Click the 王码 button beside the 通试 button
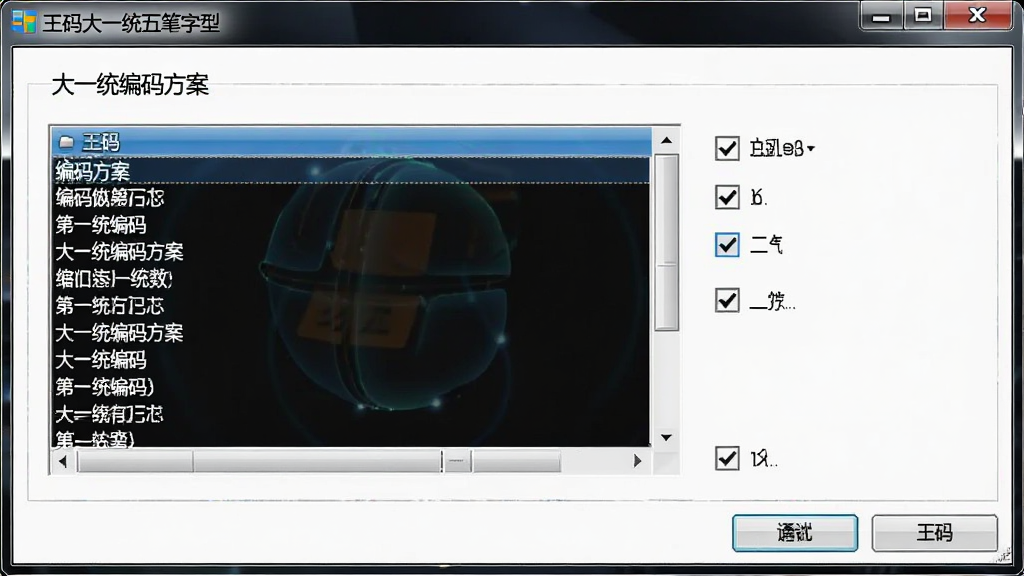 (935, 533)
